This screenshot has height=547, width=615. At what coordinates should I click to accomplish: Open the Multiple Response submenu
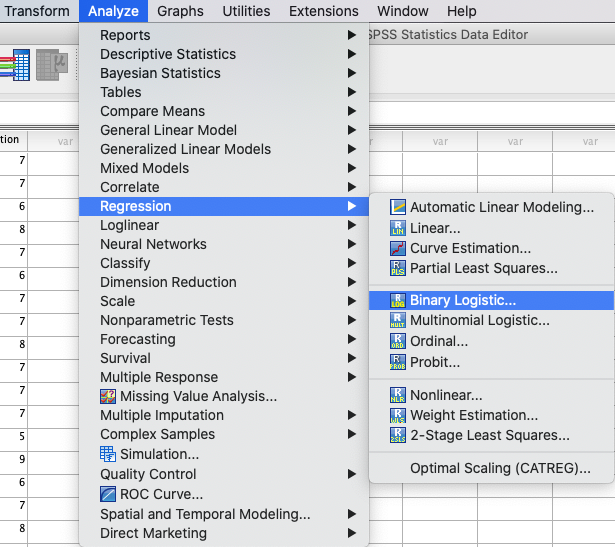224,377
